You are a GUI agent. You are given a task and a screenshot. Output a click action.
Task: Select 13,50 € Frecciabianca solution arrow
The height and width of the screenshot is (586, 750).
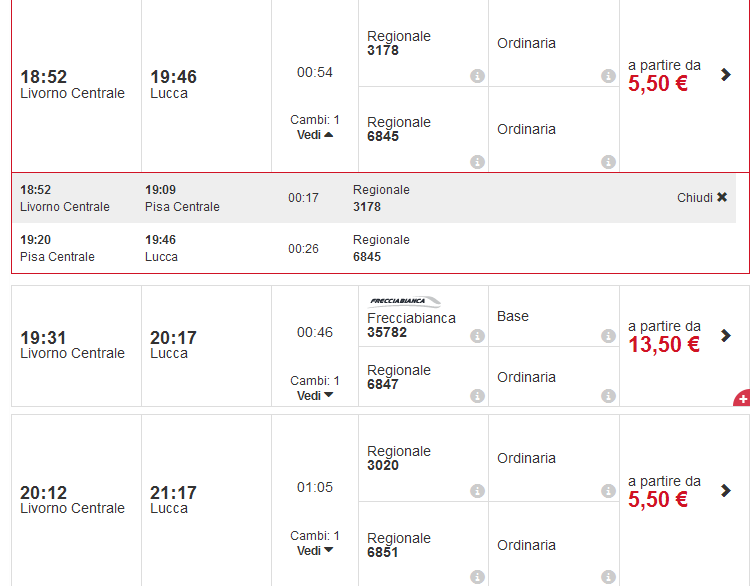tap(726, 335)
